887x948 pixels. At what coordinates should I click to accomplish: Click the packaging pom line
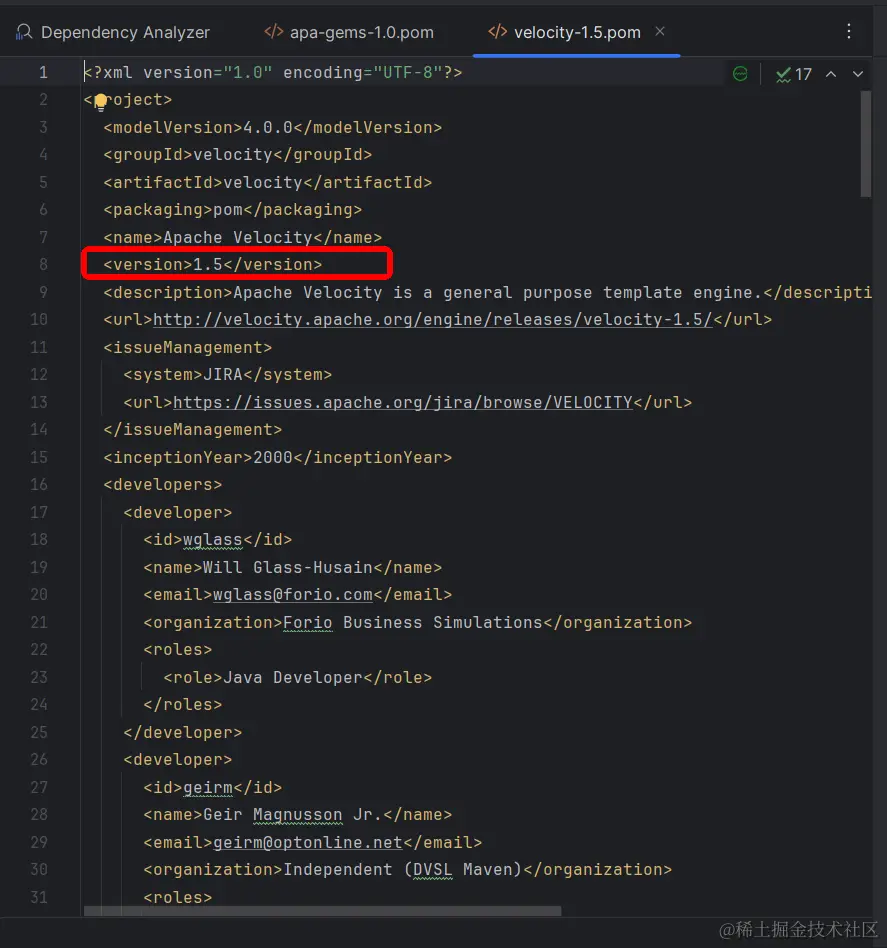point(233,210)
